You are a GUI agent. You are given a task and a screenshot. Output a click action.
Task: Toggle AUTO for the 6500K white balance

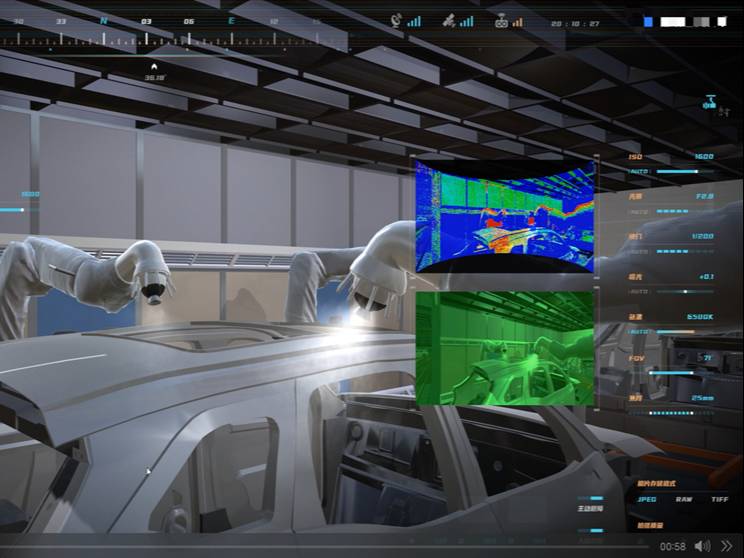(x=639, y=332)
